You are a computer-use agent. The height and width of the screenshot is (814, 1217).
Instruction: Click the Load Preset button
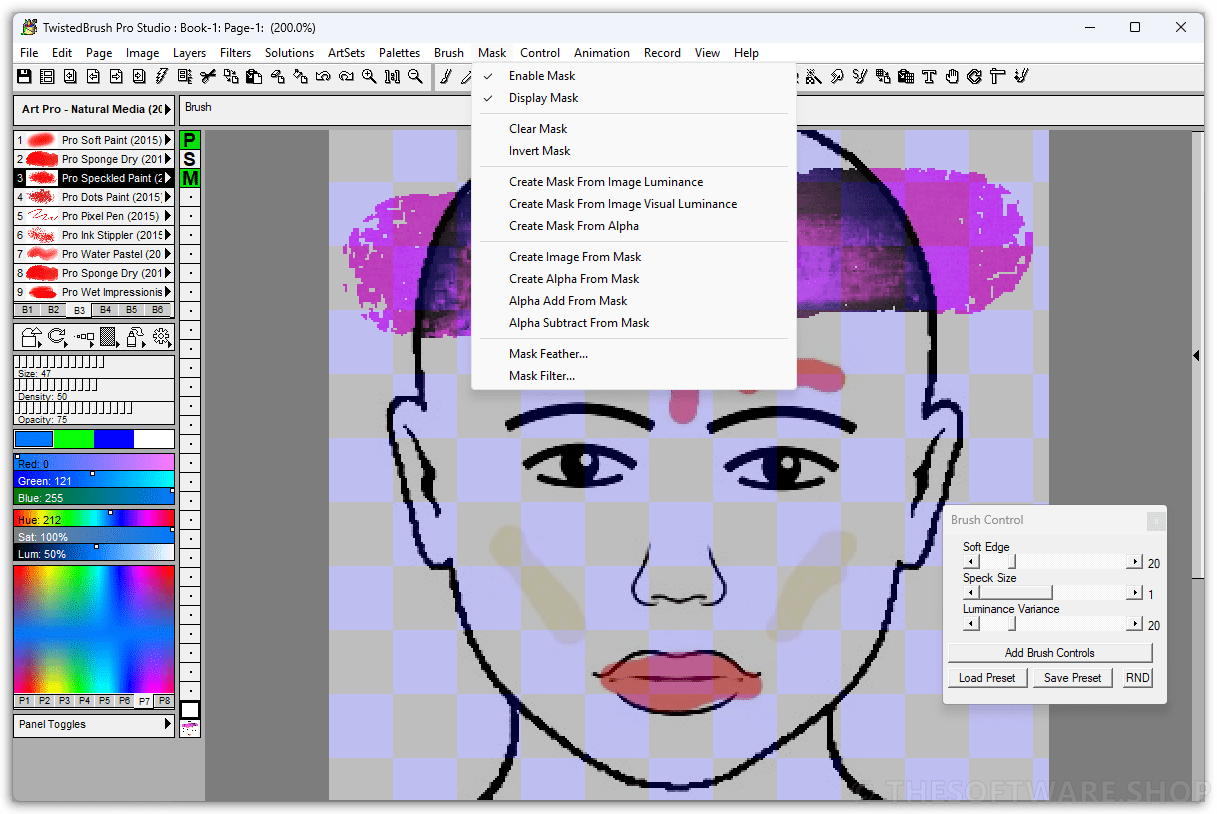pos(987,678)
